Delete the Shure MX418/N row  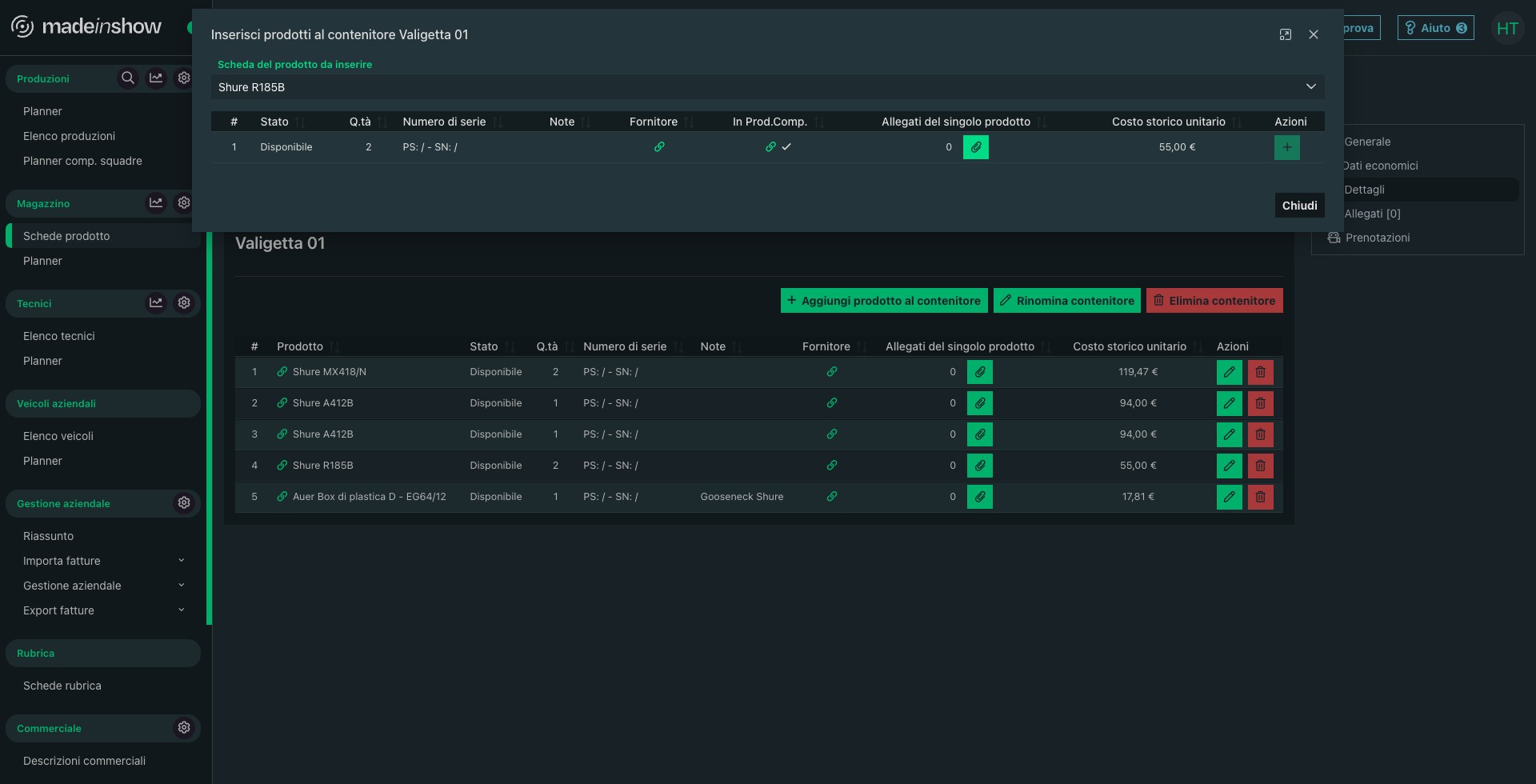pyautogui.click(x=1261, y=372)
